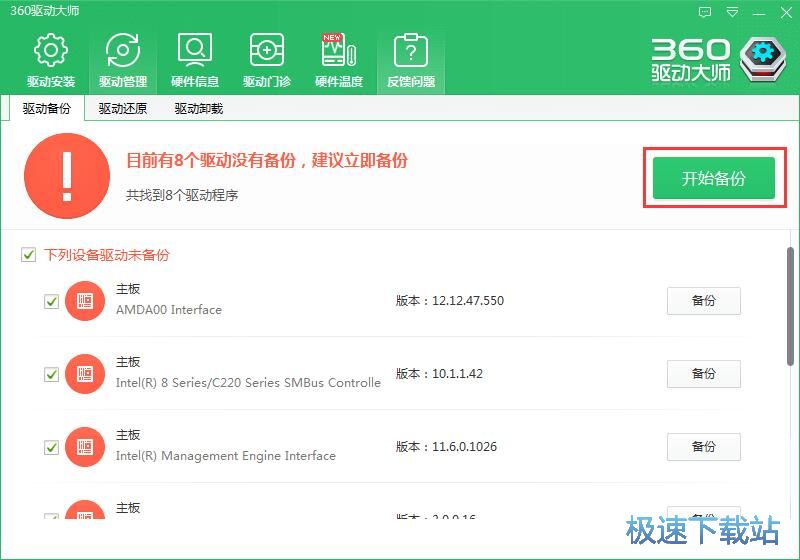800x560 pixels.
Task: Back up the Intel Management Engine Interface driver
Action: (704, 447)
